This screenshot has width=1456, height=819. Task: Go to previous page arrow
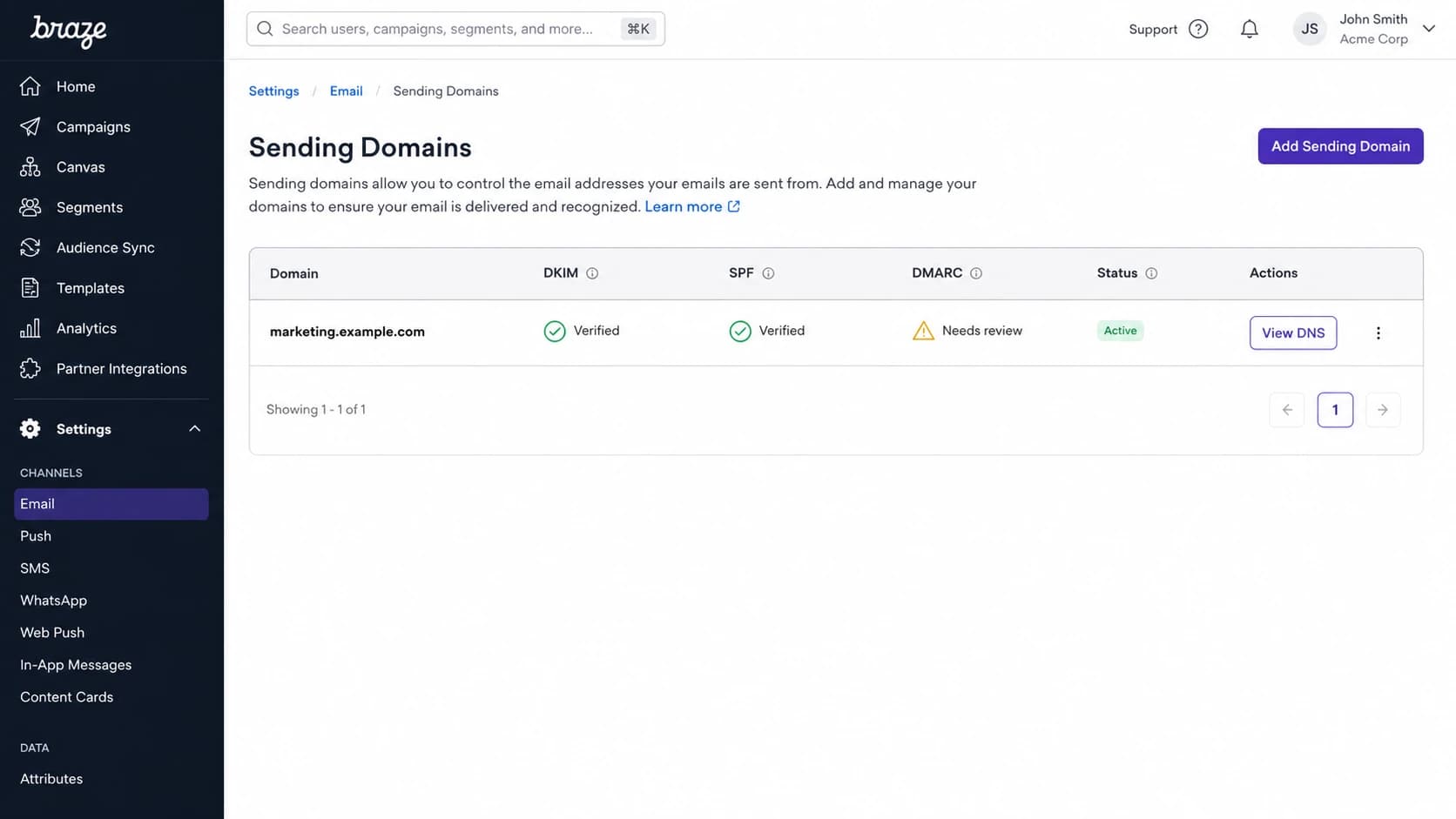1287,410
